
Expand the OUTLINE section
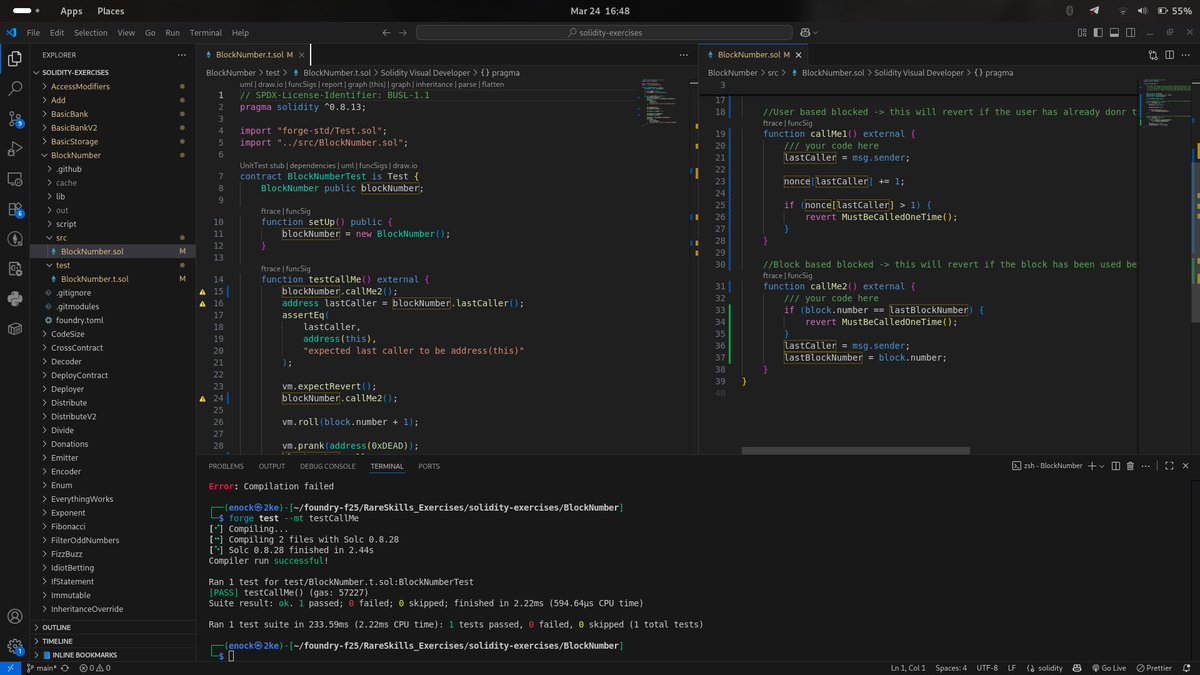(x=113, y=627)
